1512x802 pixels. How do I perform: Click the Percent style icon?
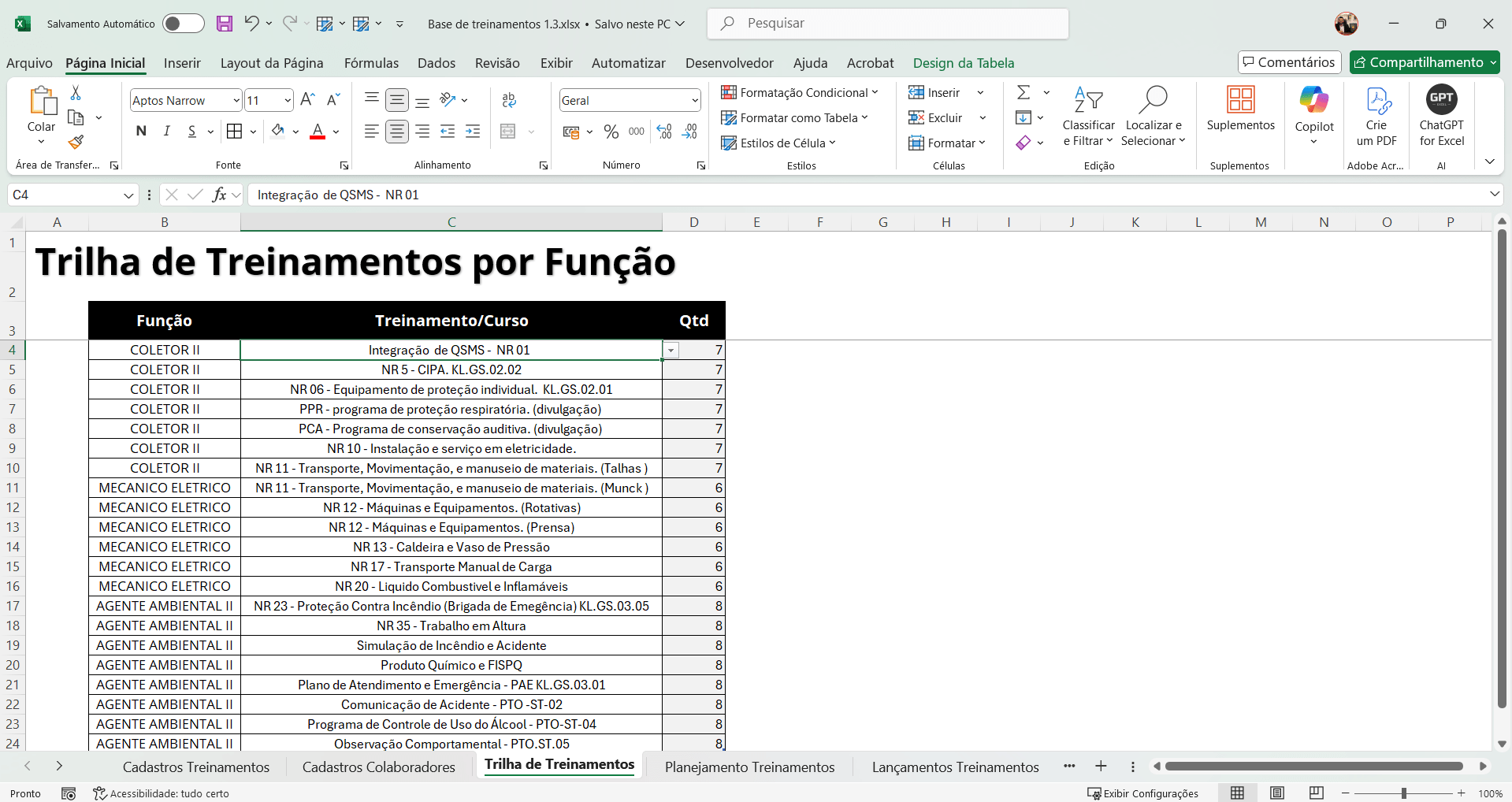pos(611,132)
